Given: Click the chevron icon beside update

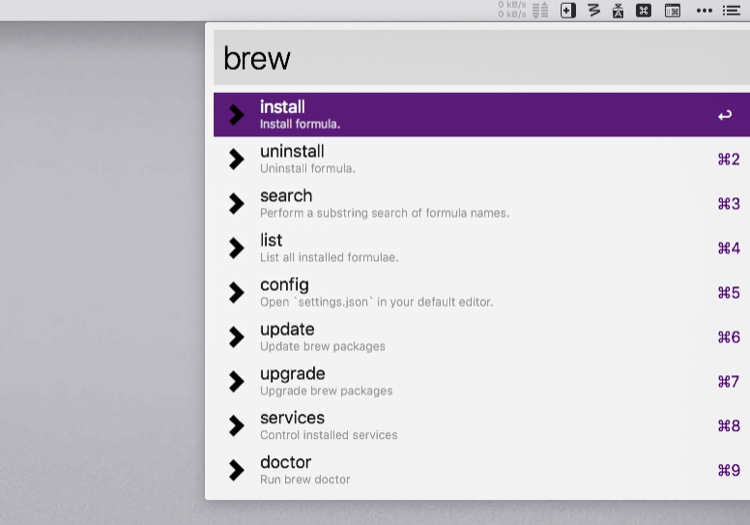Looking at the screenshot, I should (236, 337).
